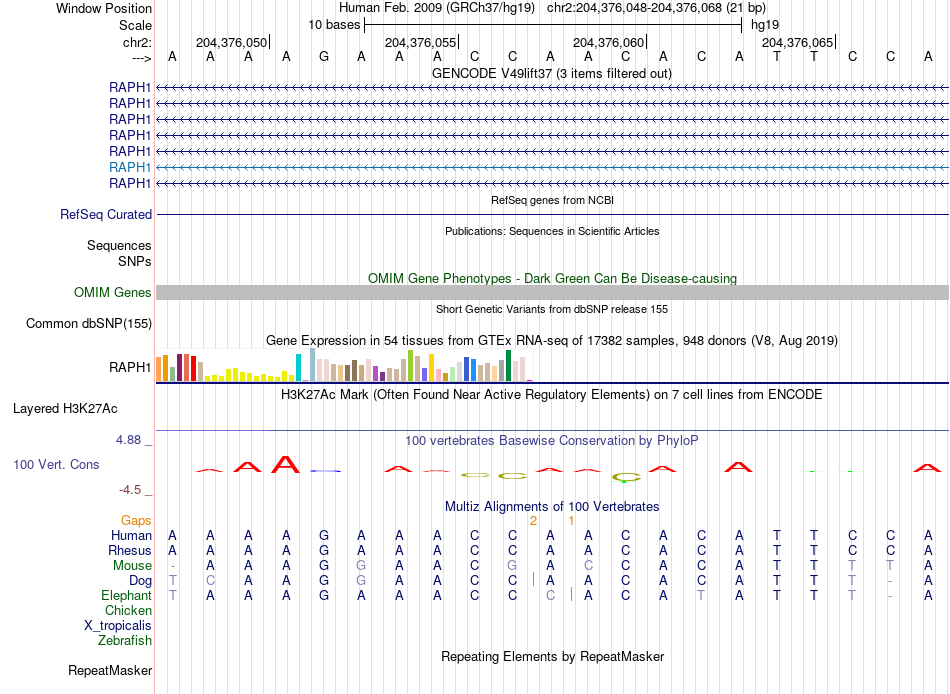Click the 204,376,050 ruler position
The width and height of the screenshot is (950, 694).
click(231, 42)
